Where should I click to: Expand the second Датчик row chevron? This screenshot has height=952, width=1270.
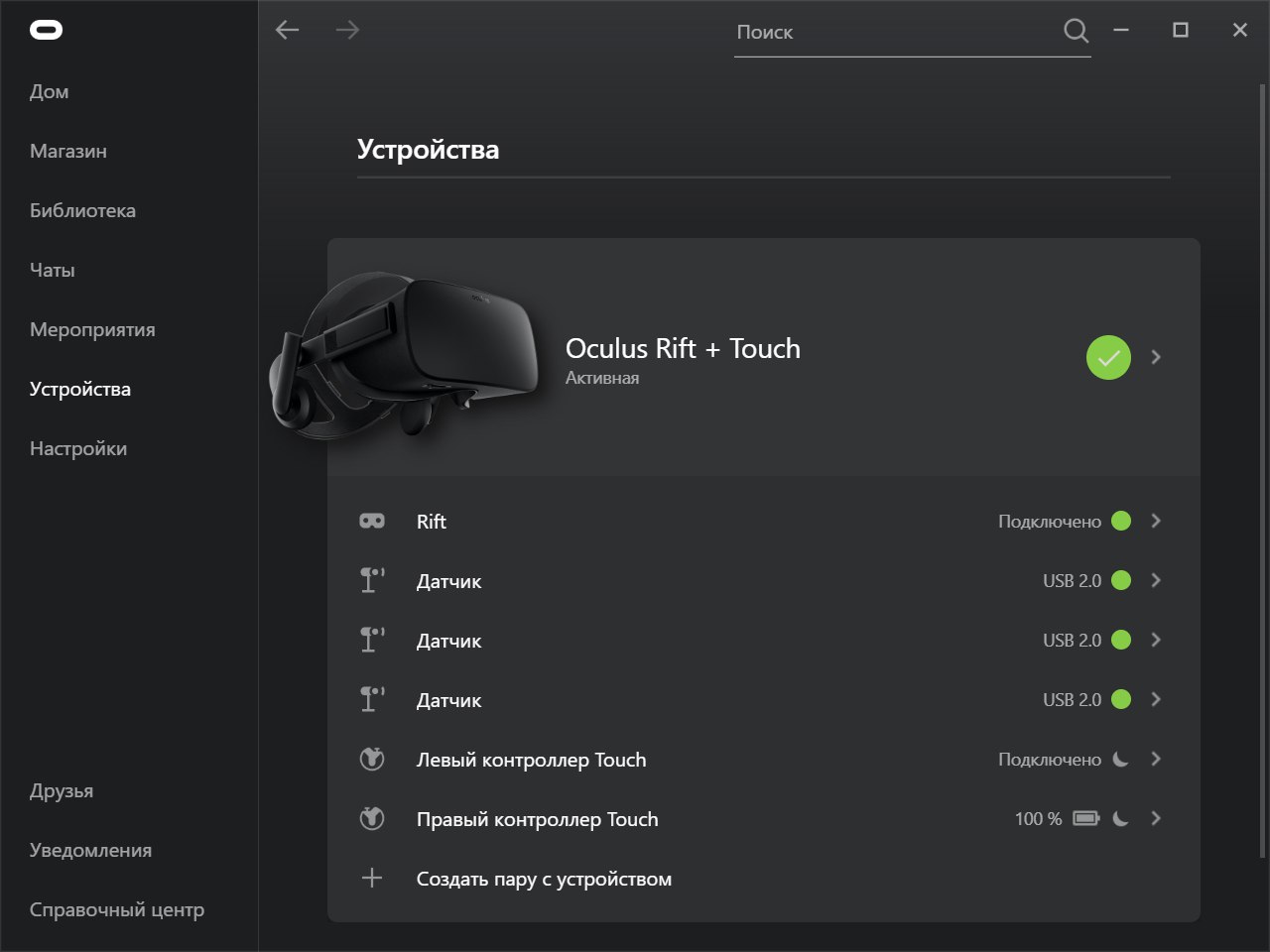coord(1156,640)
